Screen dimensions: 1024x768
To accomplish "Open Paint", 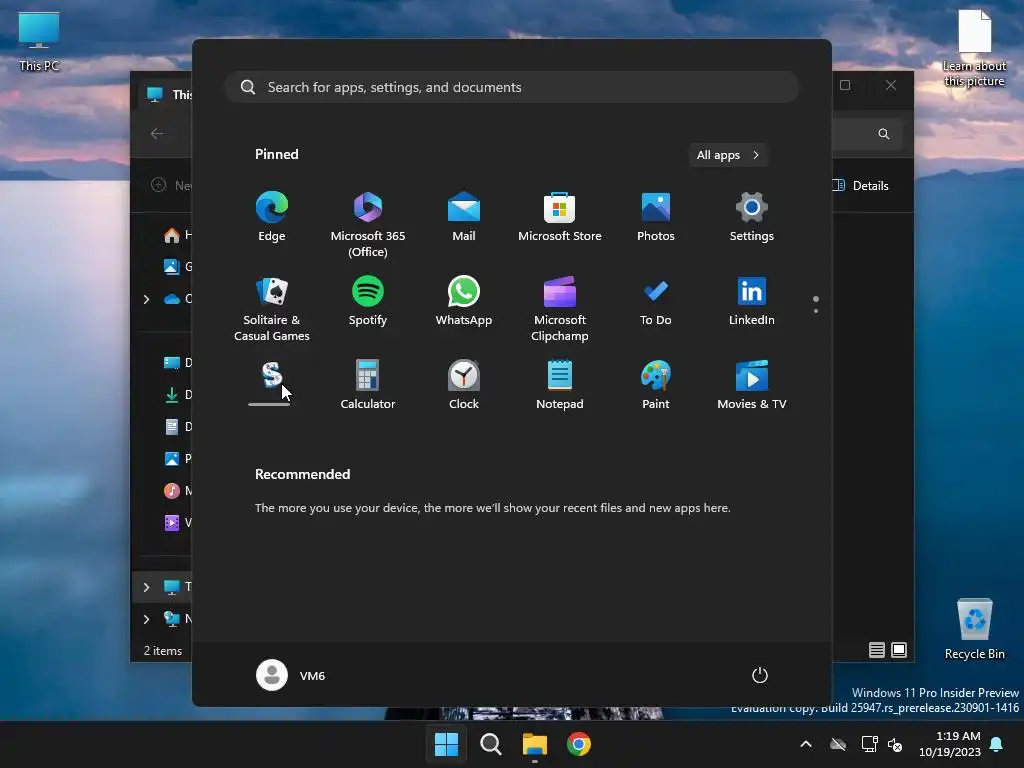I will click(656, 385).
